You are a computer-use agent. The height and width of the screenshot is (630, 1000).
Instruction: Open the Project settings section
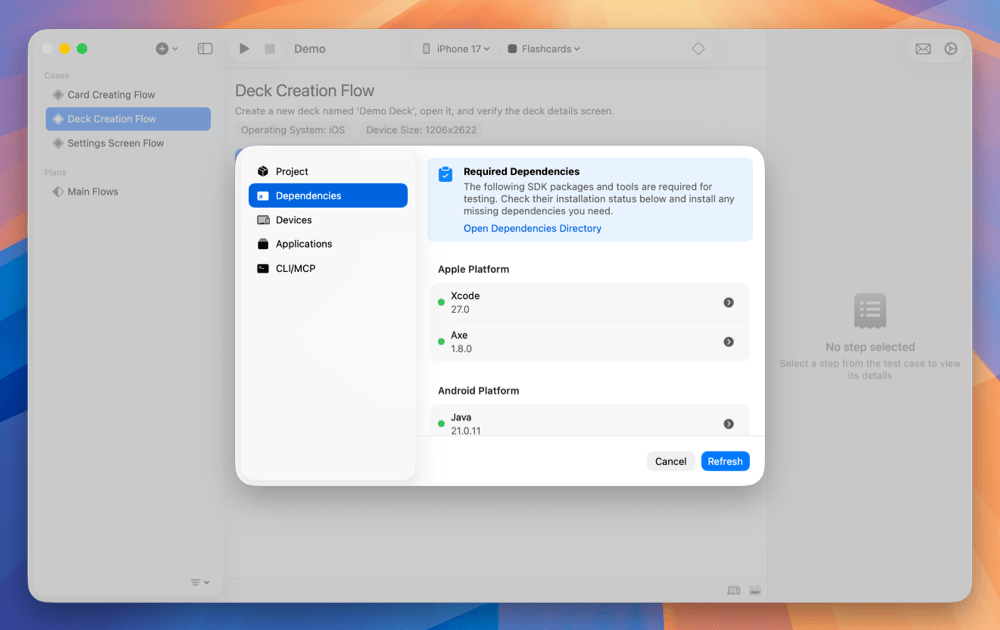pos(328,172)
